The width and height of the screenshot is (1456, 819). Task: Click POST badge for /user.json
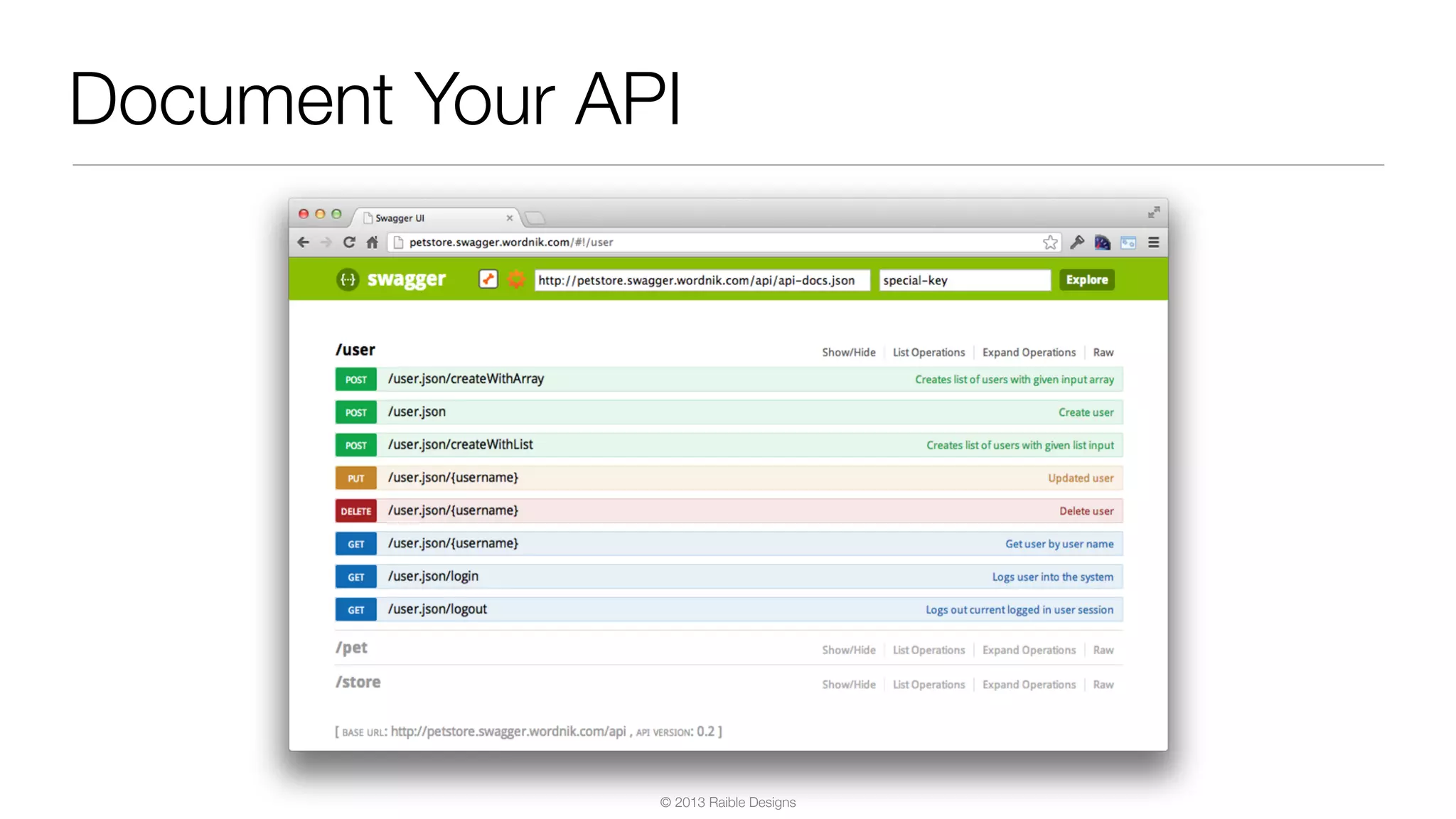(355, 412)
